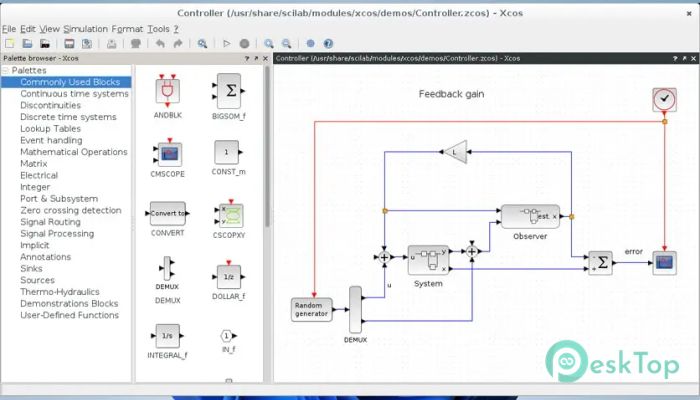Viewport: 700px width, 400px height.
Task: Open the Tools menu
Action: coord(158,29)
